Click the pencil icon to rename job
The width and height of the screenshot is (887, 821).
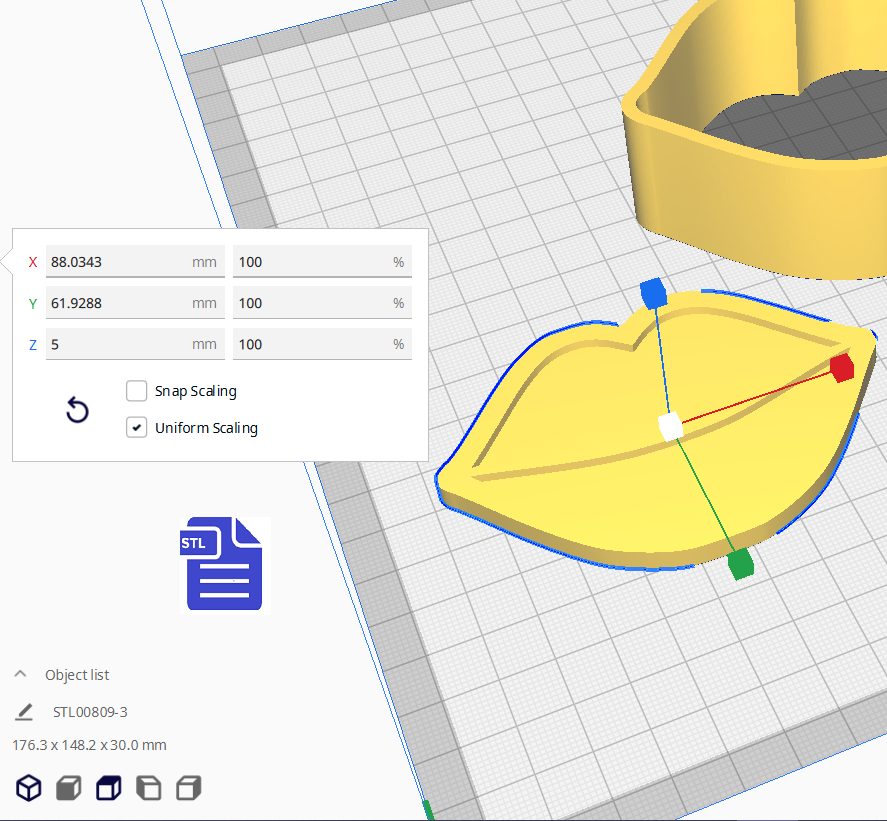click(x=25, y=712)
